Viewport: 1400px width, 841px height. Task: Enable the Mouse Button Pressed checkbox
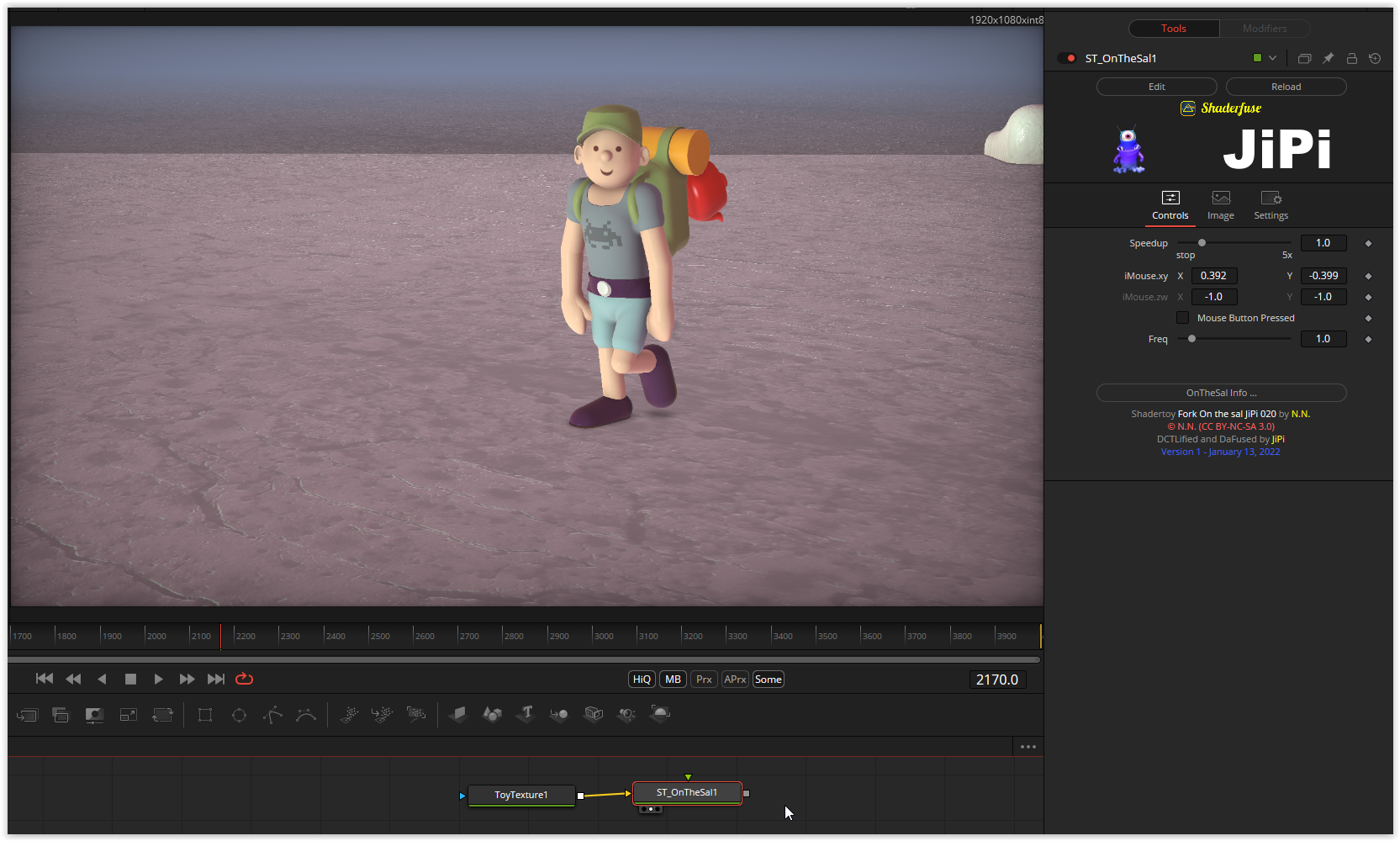coord(1183,318)
